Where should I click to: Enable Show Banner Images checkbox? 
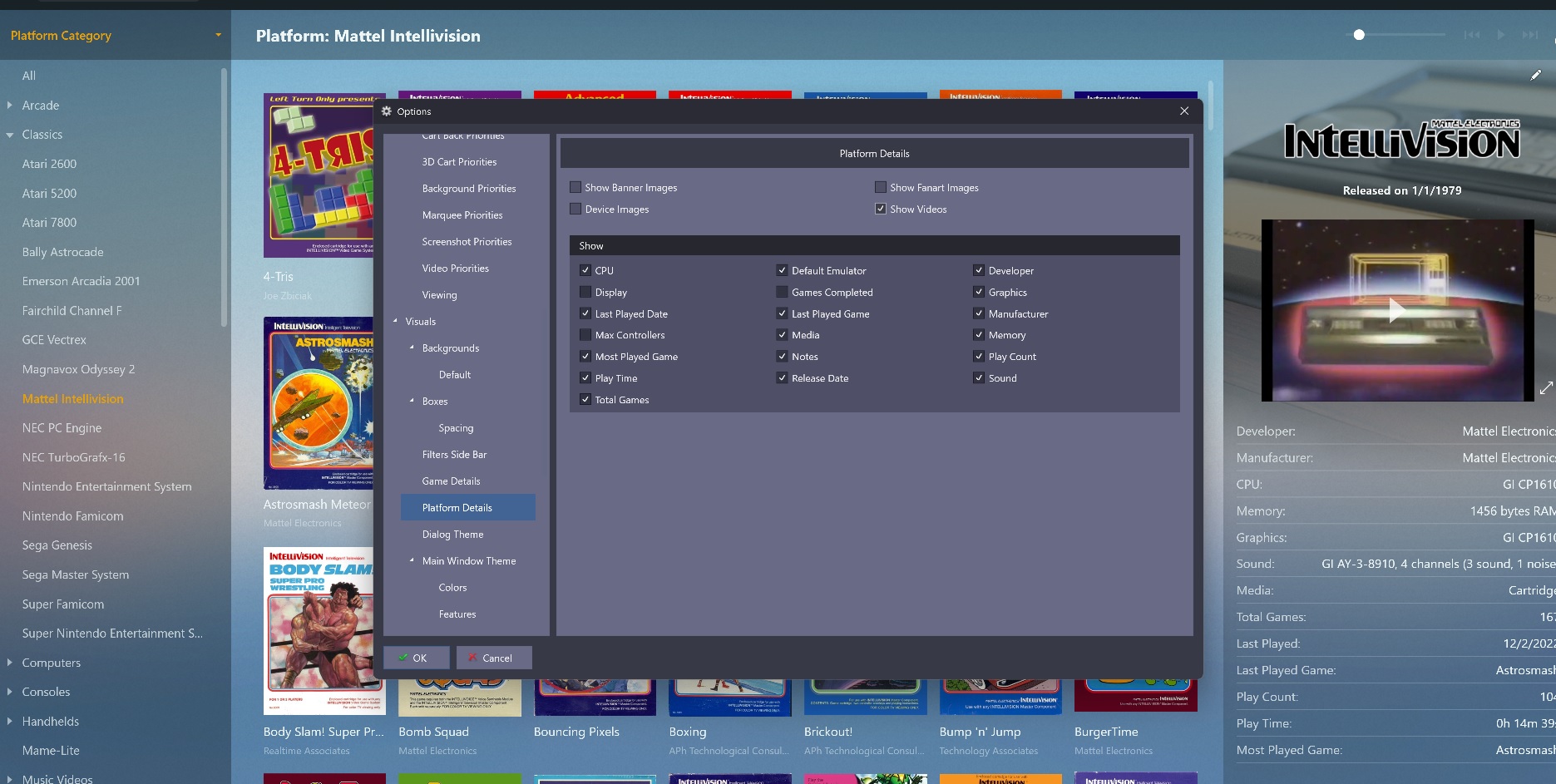point(575,187)
